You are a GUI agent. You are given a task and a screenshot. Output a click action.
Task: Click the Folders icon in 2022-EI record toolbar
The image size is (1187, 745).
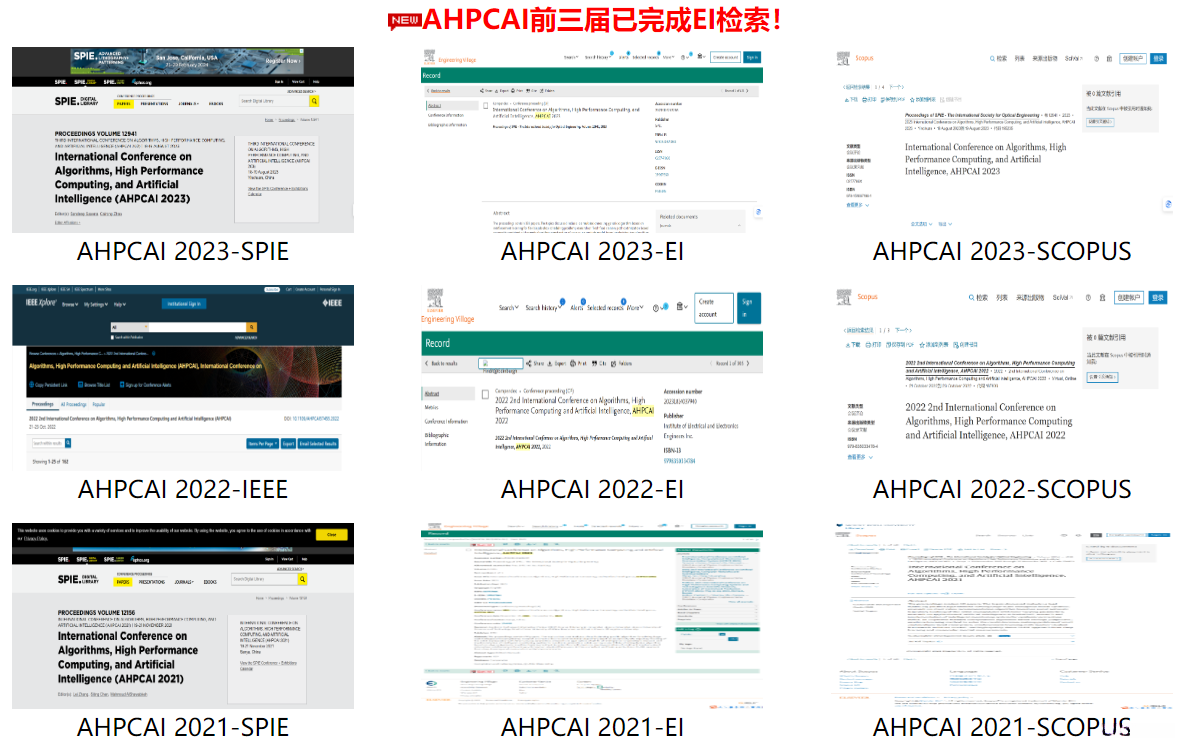[x=613, y=363]
